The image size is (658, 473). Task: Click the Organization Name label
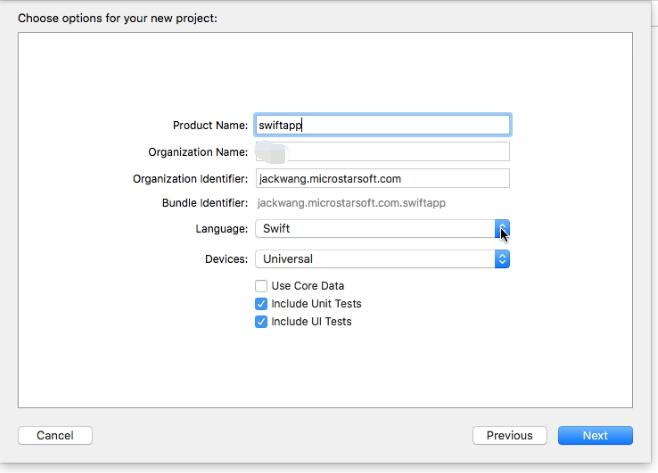(x=198, y=152)
